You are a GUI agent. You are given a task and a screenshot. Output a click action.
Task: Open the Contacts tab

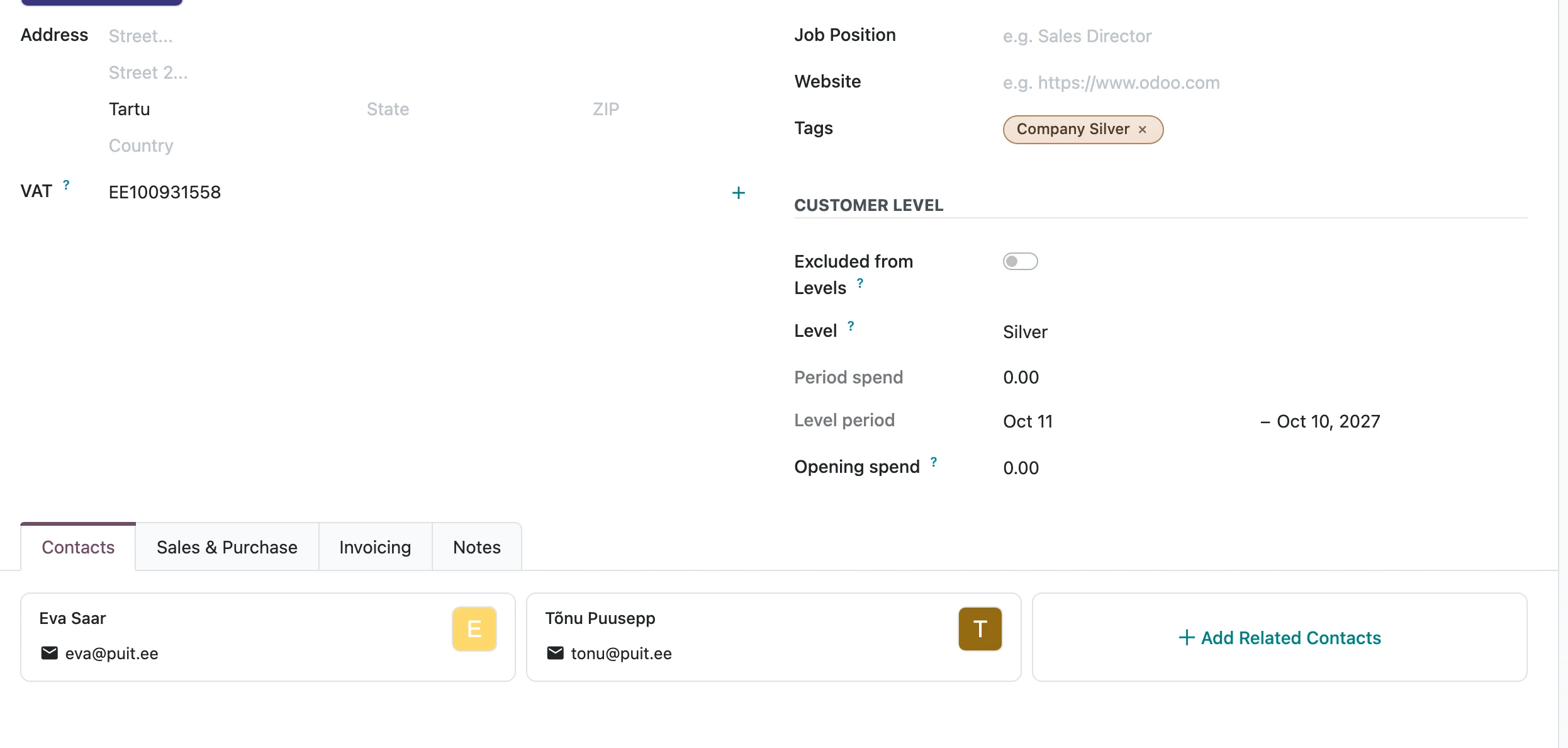(78, 547)
